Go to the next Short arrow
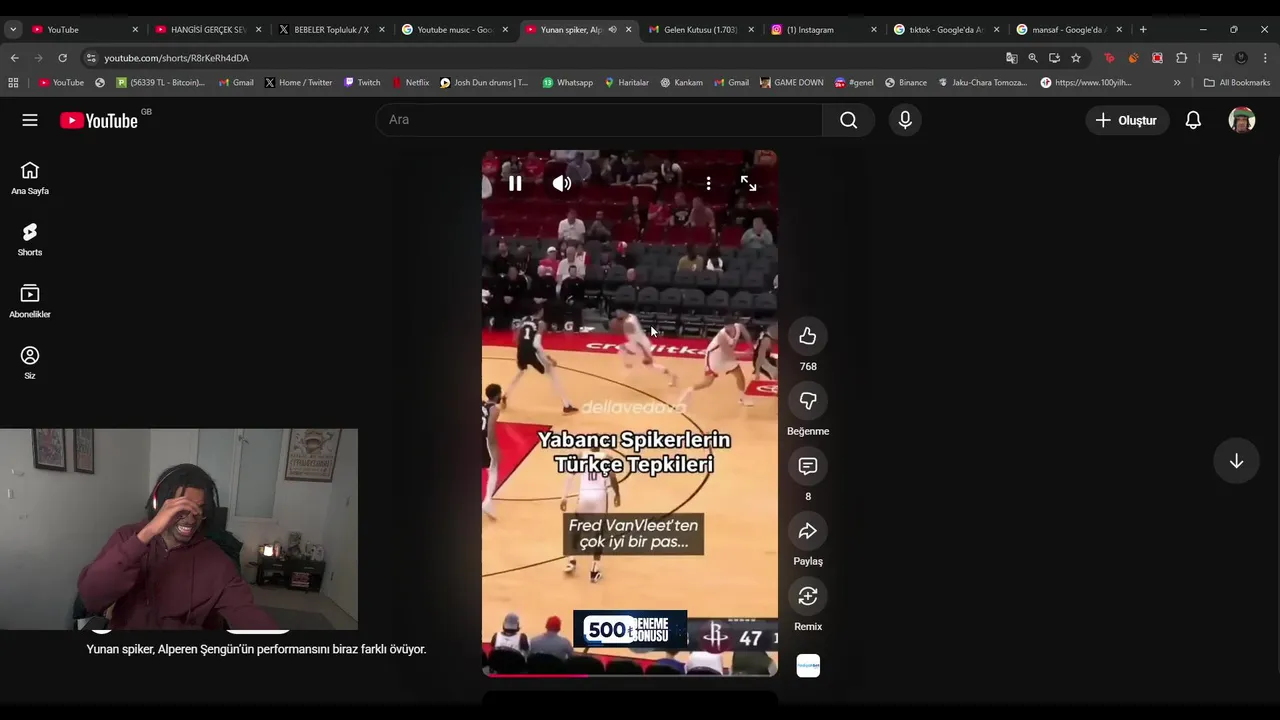1280x720 pixels. (1236, 461)
